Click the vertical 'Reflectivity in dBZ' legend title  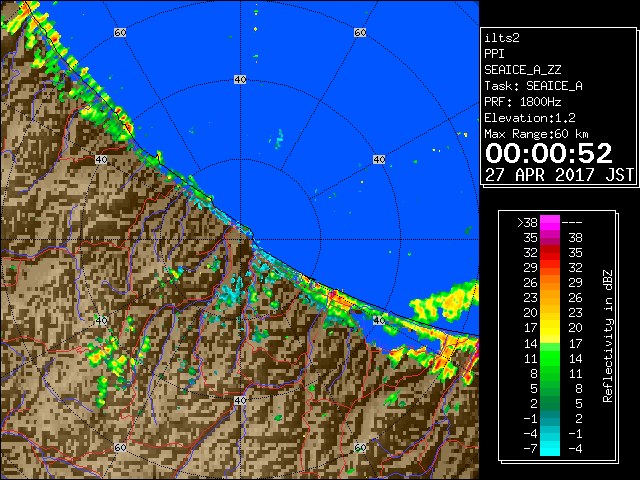[x=608, y=336]
